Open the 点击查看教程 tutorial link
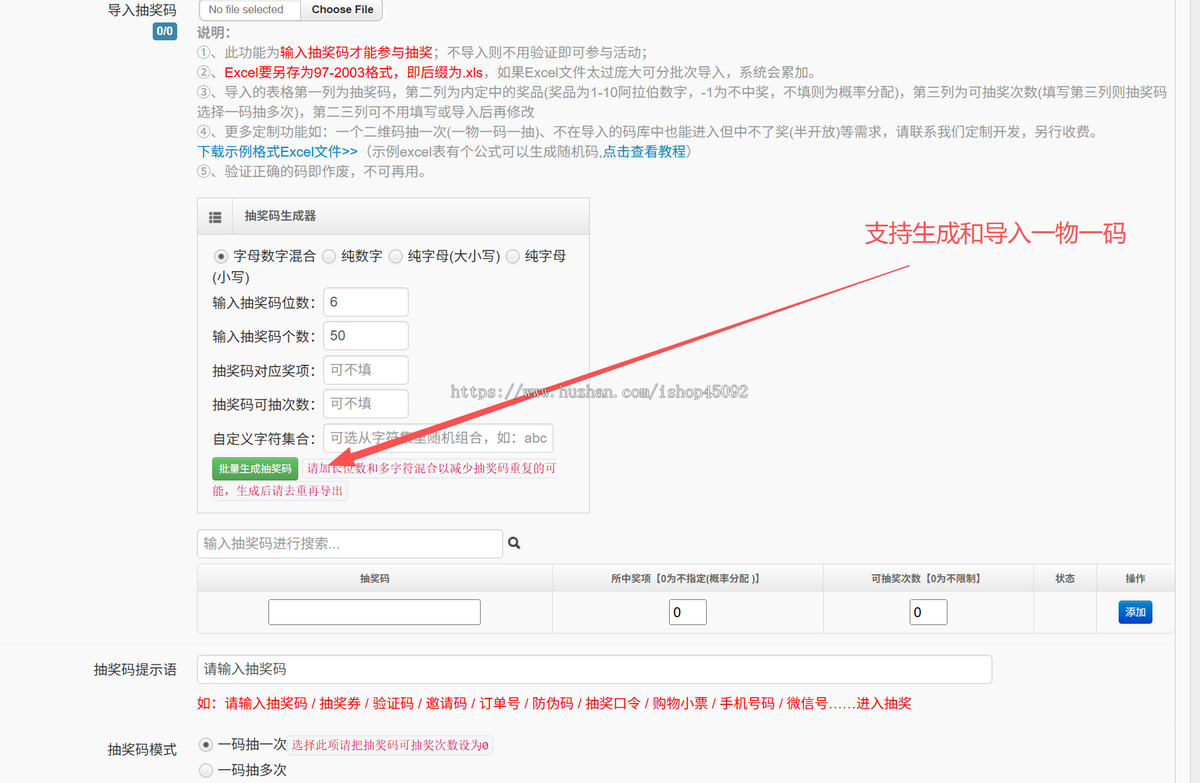 644,151
